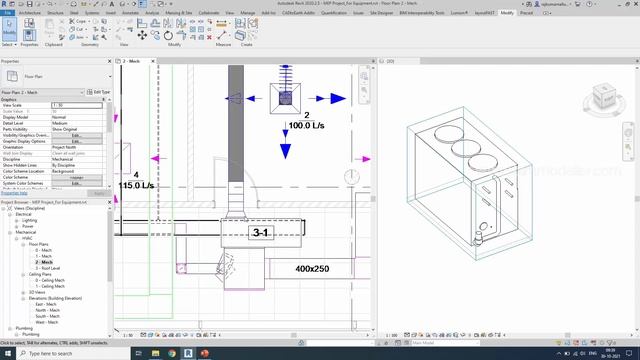Click the Offset tool icon

tap(155, 23)
